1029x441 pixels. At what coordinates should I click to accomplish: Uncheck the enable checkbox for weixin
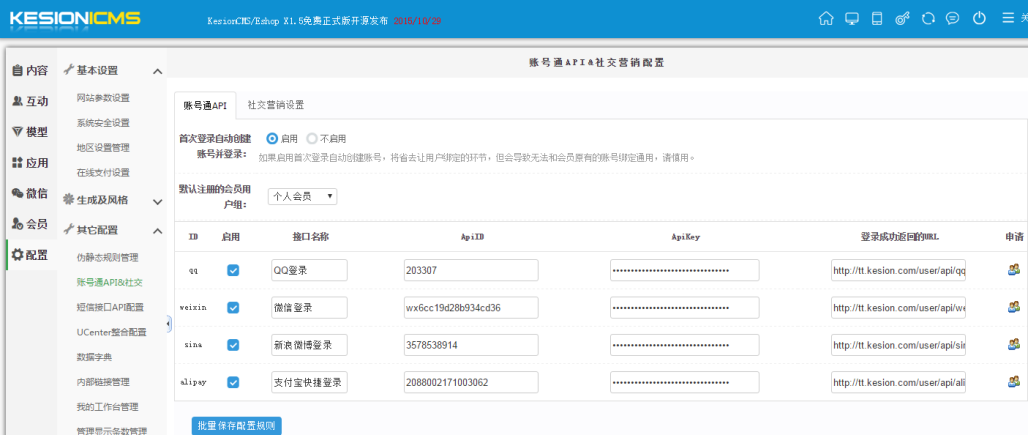(x=233, y=308)
